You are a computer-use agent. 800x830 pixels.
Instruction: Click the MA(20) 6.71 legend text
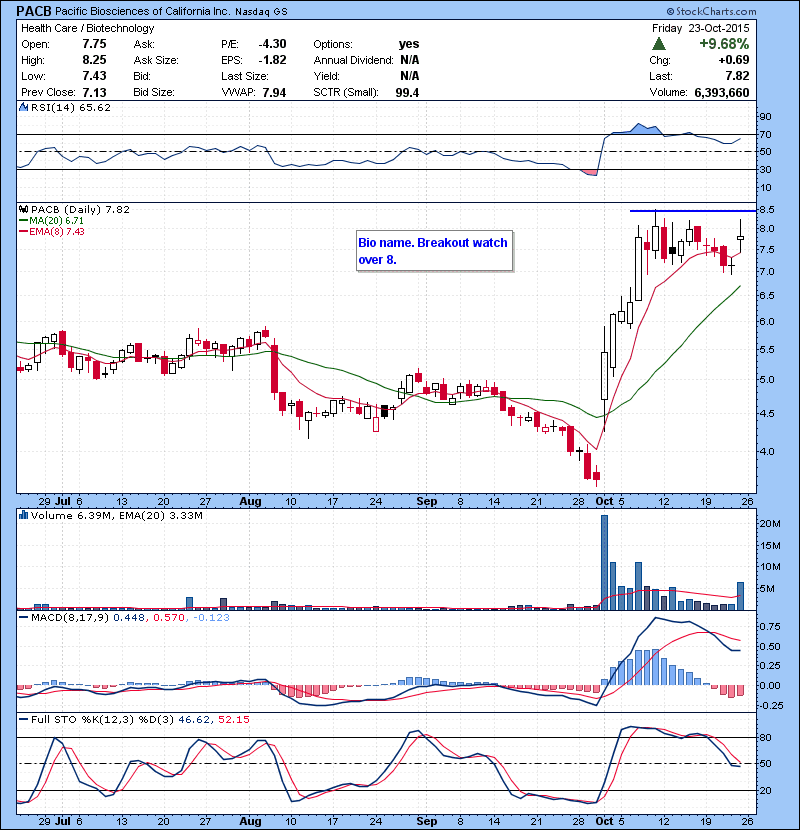click(57, 221)
